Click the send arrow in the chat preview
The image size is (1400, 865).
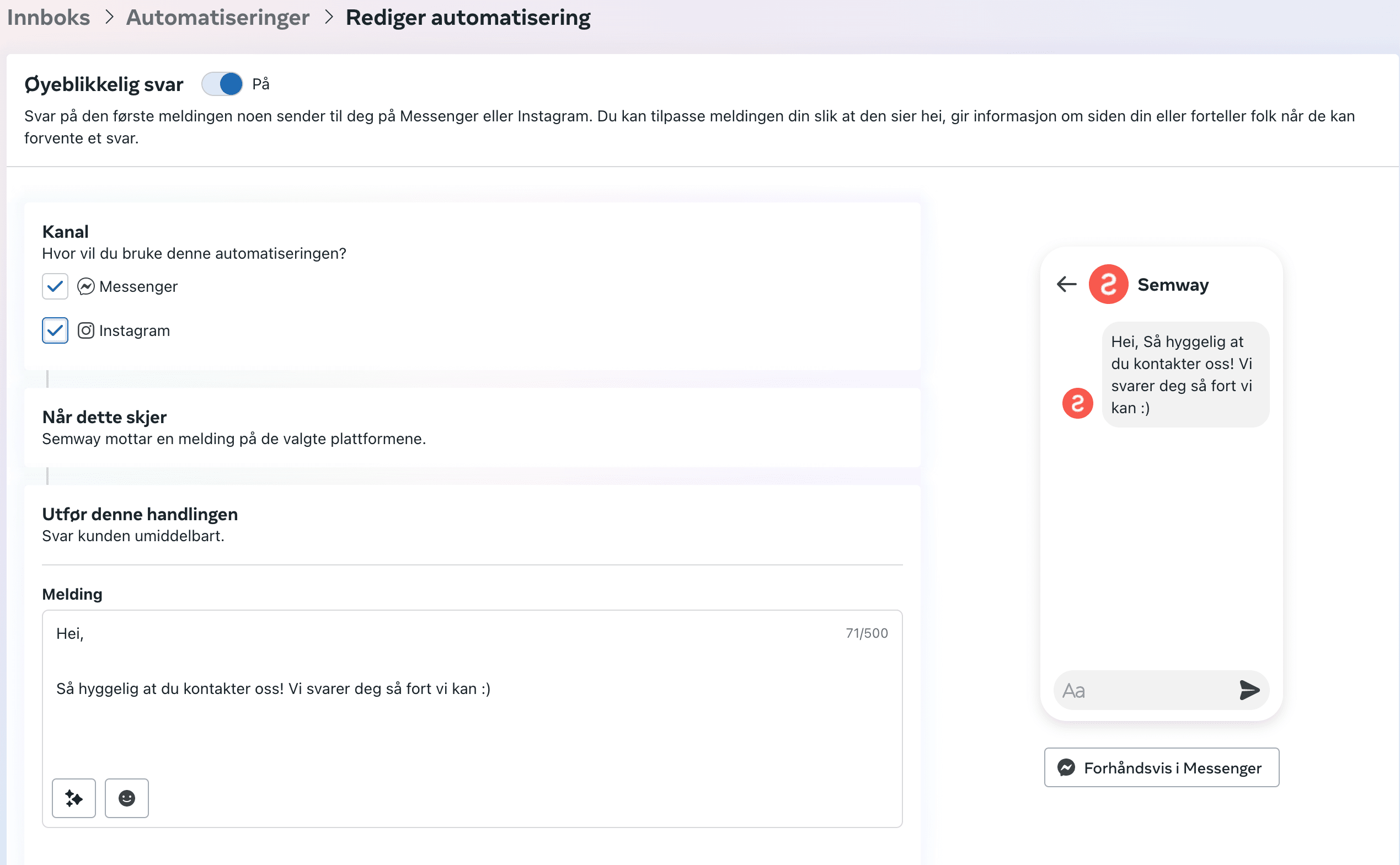point(1250,691)
